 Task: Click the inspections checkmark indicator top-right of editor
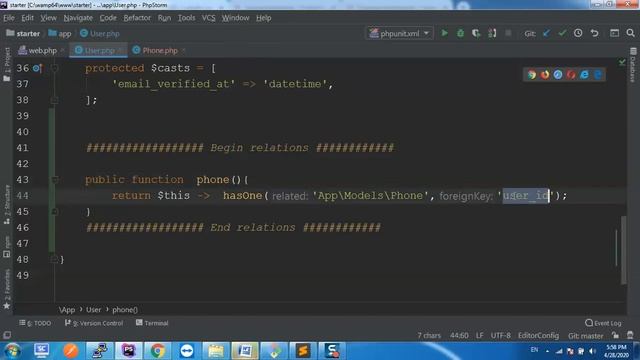click(622, 62)
